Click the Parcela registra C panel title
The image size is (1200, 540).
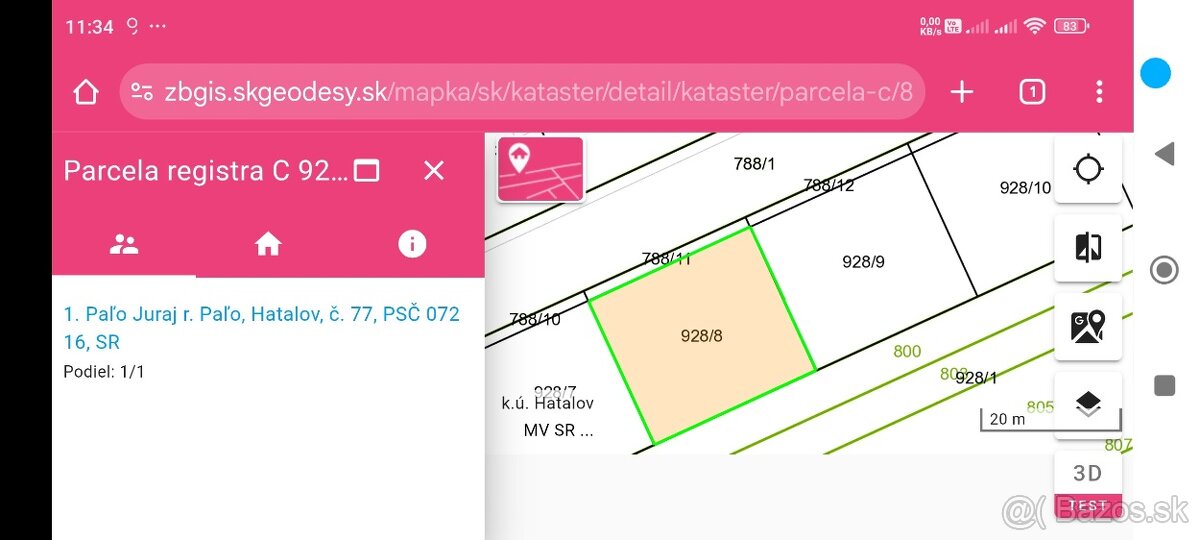[x=206, y=171]
